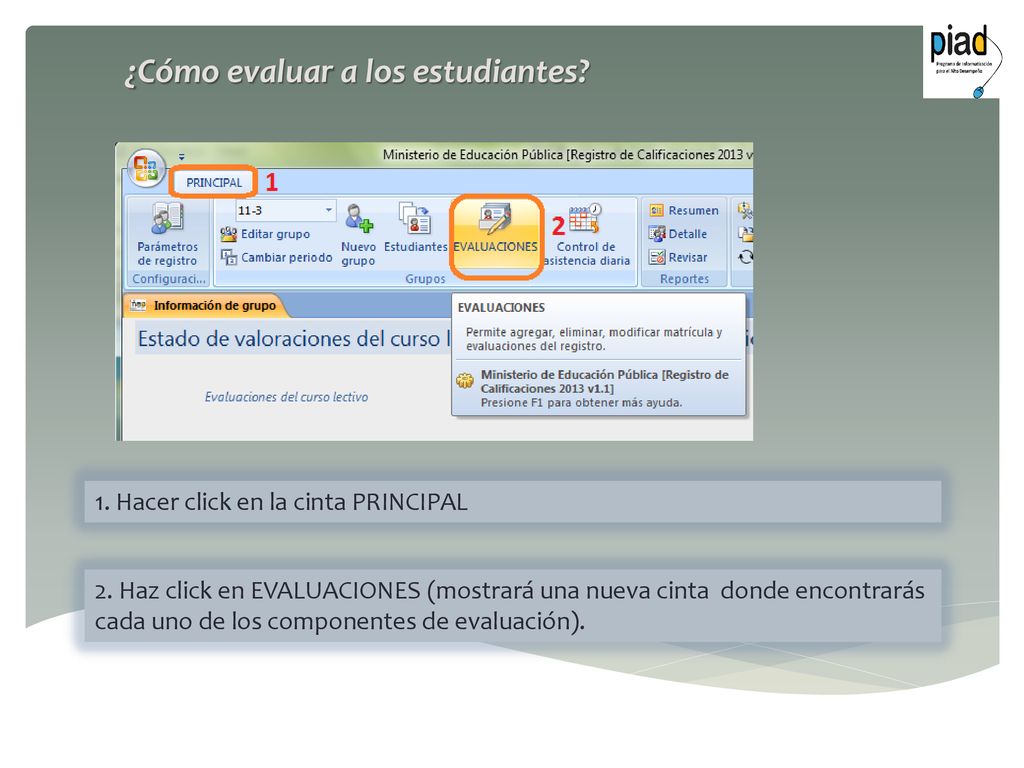The image size is (1024, 768).
Task: Open the PRINCIPAL ribbon tab
Action: tap(214, 182)
